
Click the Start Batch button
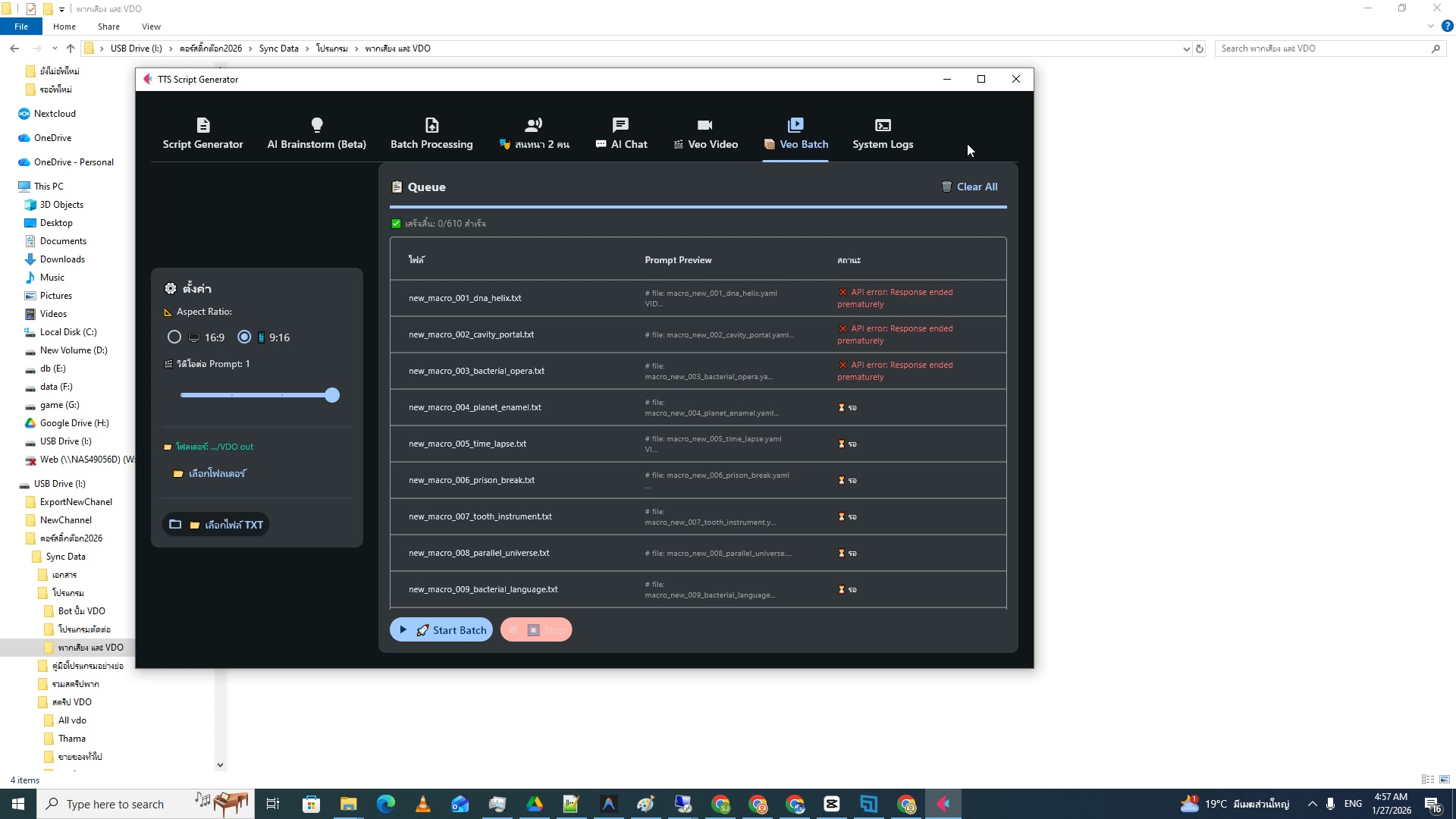(x=441, y=630)
